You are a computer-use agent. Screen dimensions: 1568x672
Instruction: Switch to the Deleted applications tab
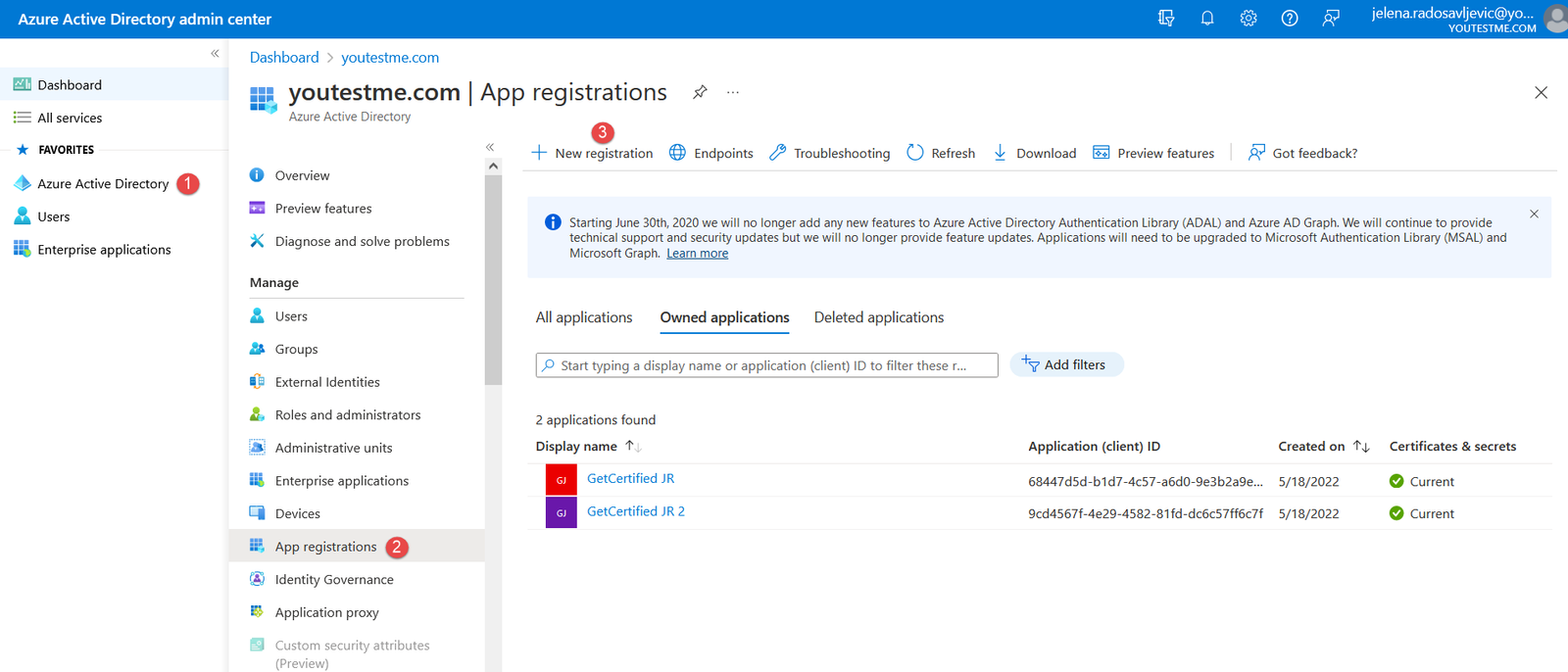[x=879, y=317]
